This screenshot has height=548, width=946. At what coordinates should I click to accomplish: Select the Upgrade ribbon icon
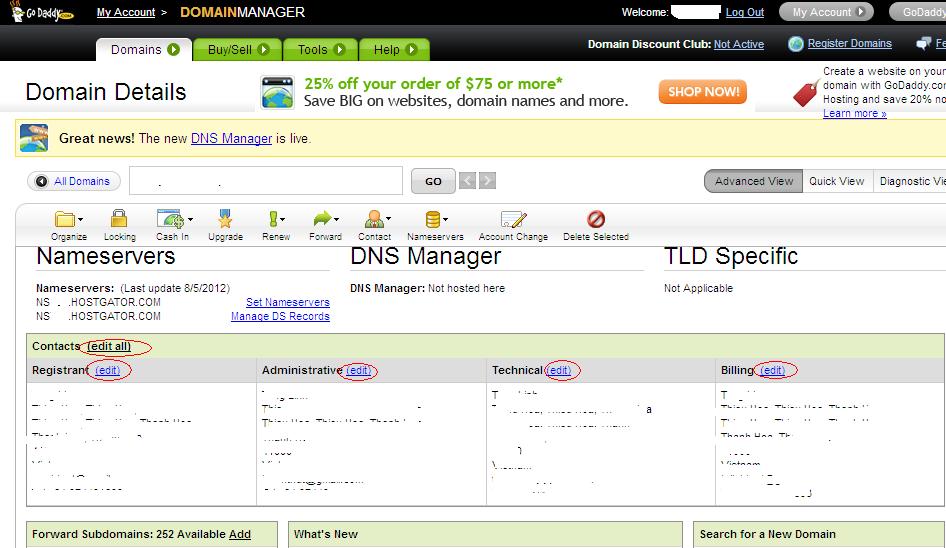click(225, 218)
